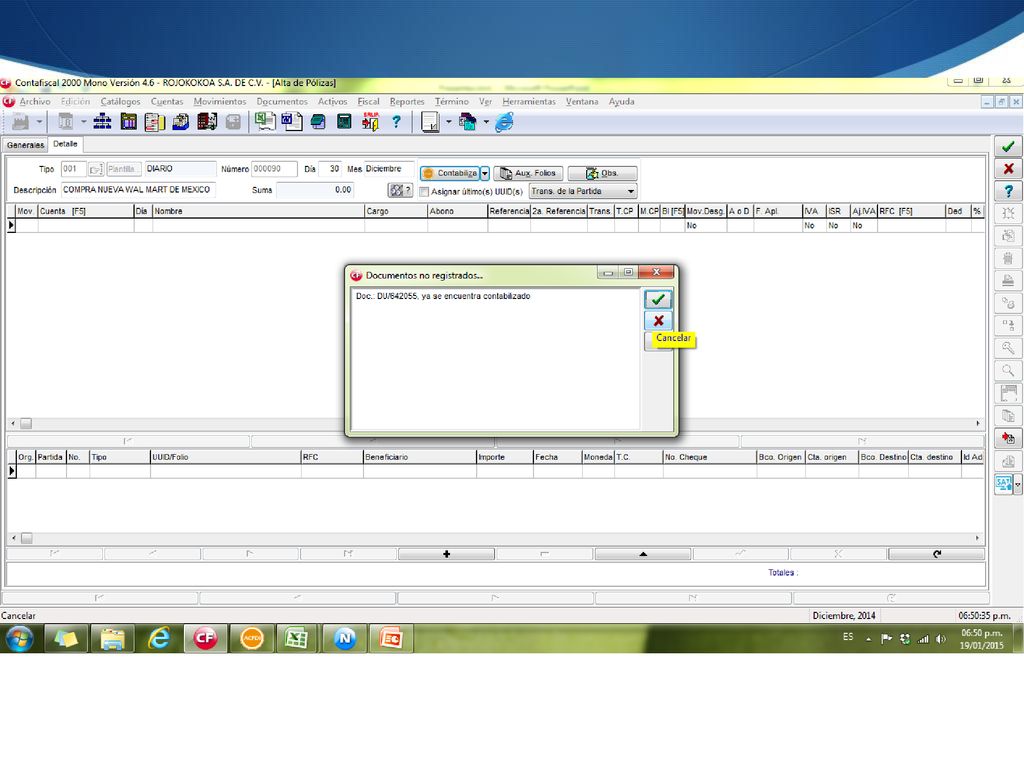This screenshot has width=1024, height=768.
Task: Click the volume icon in system tray
Action: tap(940, 639)
